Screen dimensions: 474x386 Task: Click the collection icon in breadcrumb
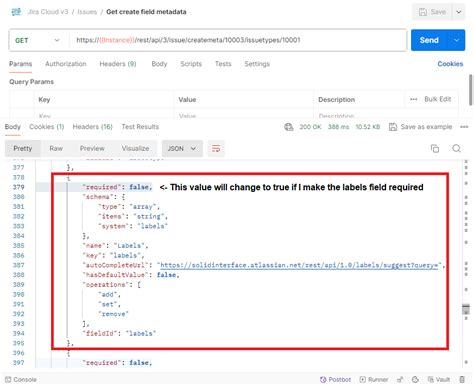tap(16, 12)
